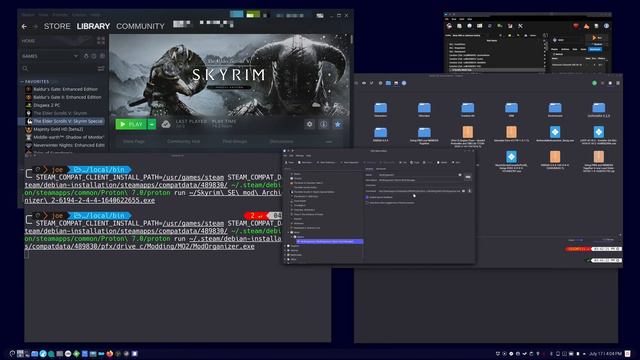Open the sixth folder in file manager top row
The width and height of the screenshot is (640, 360).
[x=598, y=109]
